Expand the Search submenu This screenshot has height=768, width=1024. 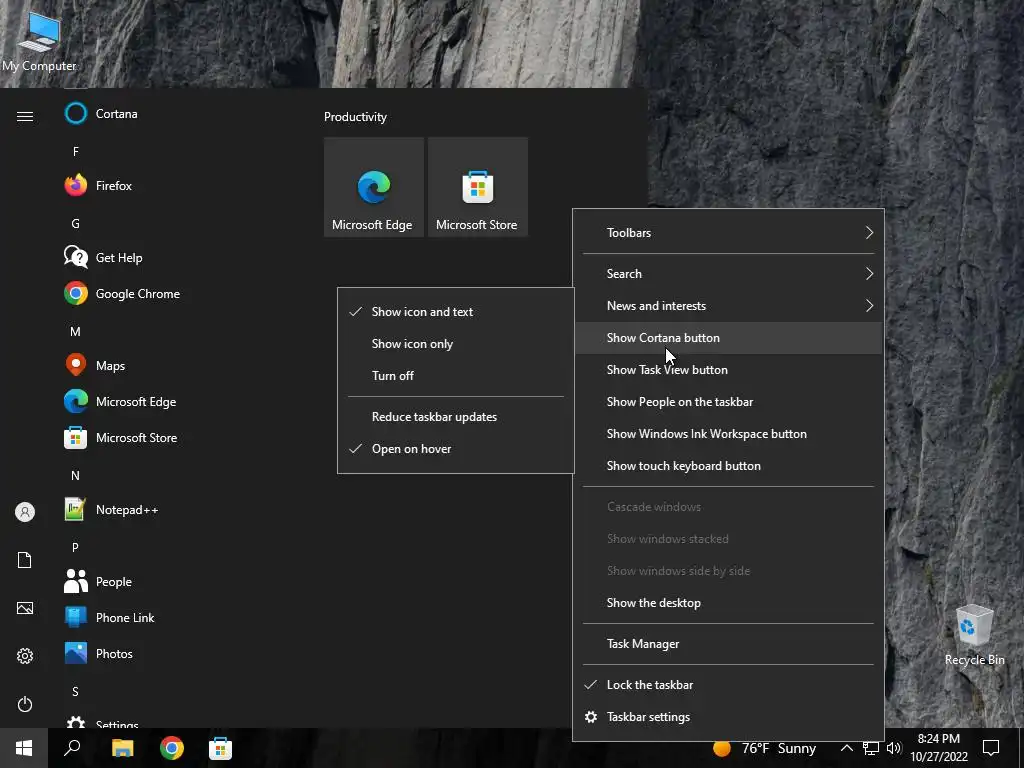(728, 274)
